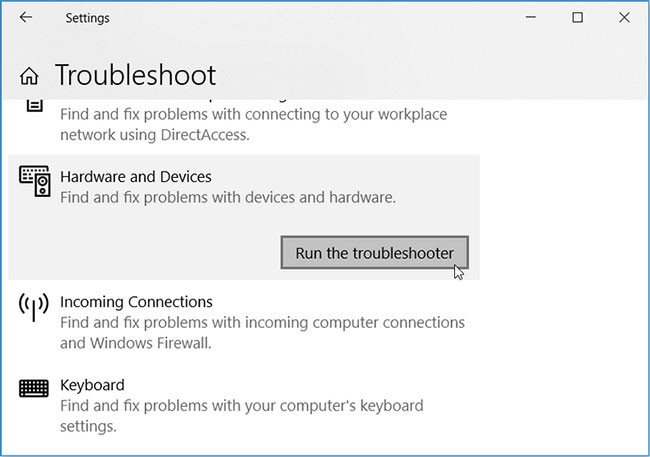
Task: Click the Hardware and Devices icon
Action: coord(34,182)
